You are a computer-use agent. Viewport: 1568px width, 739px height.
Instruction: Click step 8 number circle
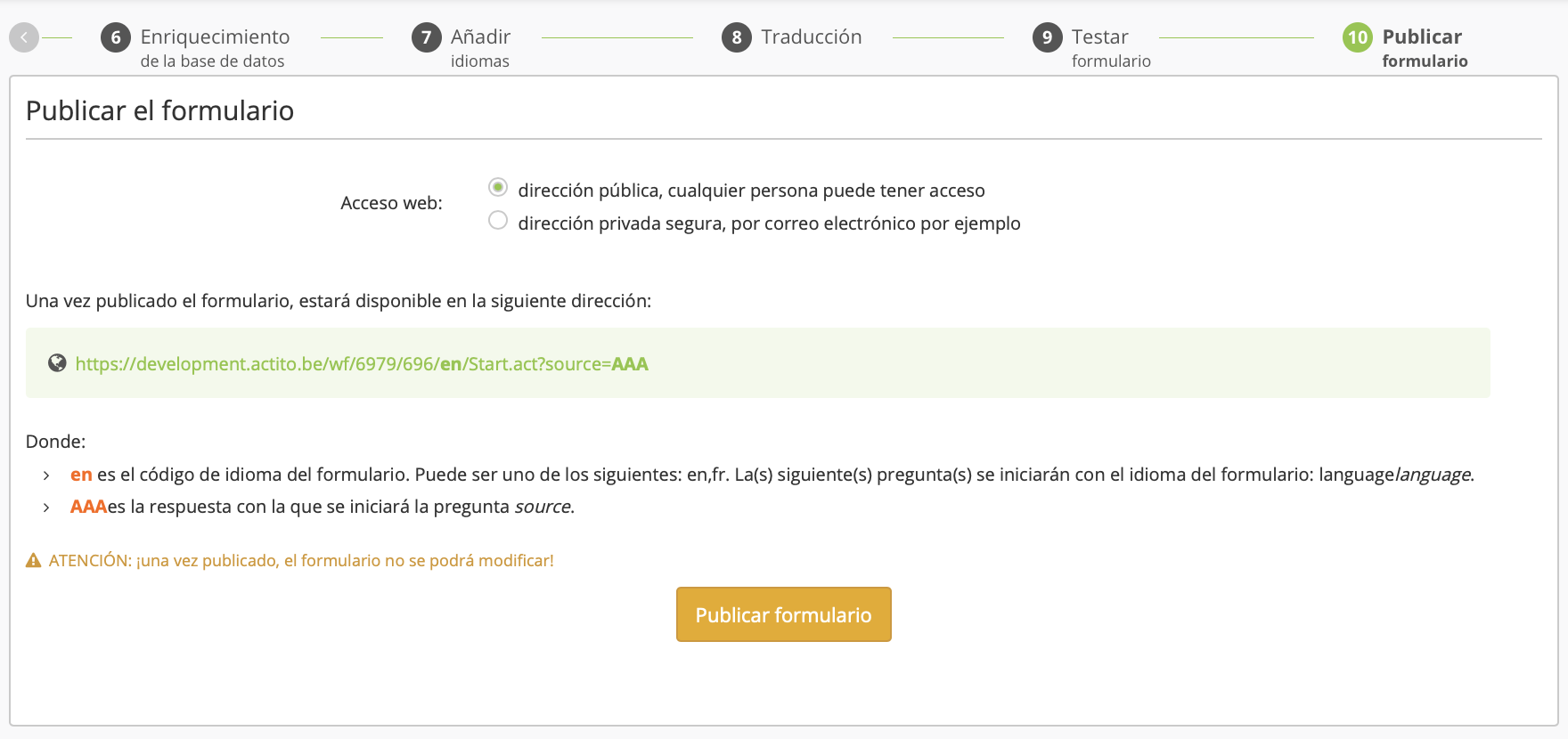(736, 37)
